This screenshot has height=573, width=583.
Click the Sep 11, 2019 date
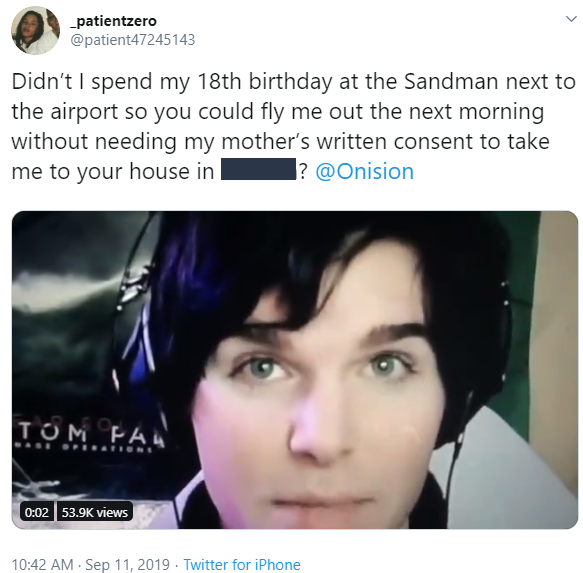pyautogui.click(x=128, y=564)
